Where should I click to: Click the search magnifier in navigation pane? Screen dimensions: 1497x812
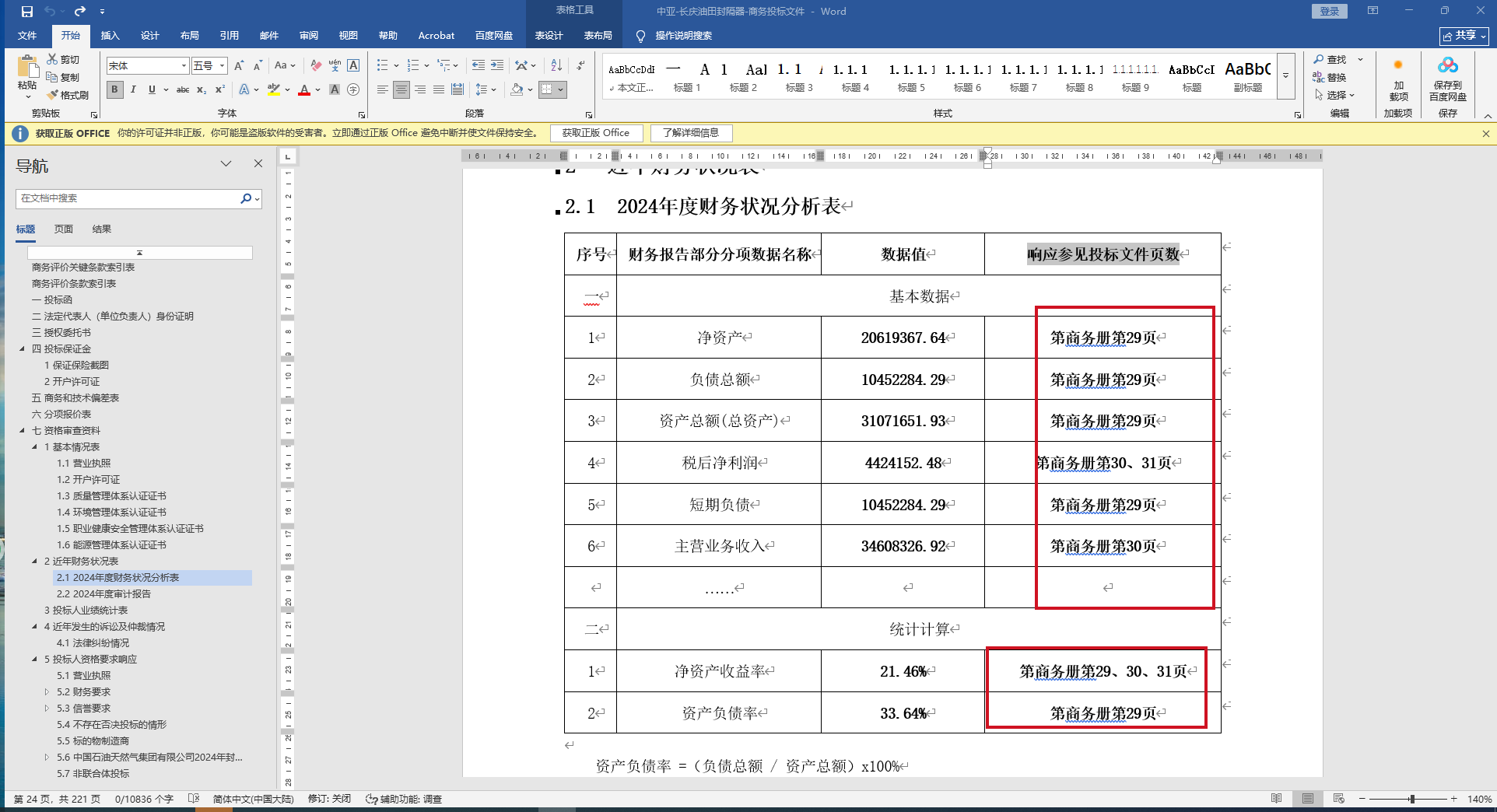(x=246, y=198)
